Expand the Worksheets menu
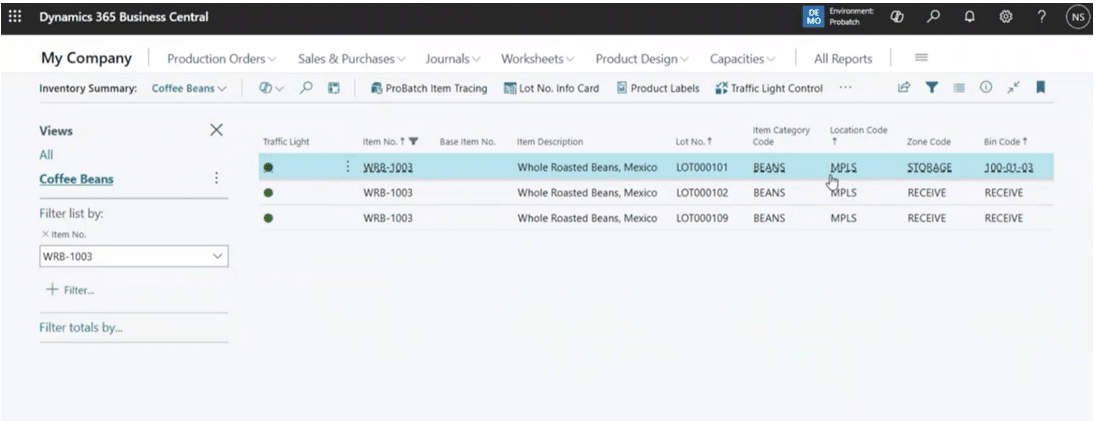Viewport: 1095px width, 421px height. pyautogui.click(x=537, y=59)
